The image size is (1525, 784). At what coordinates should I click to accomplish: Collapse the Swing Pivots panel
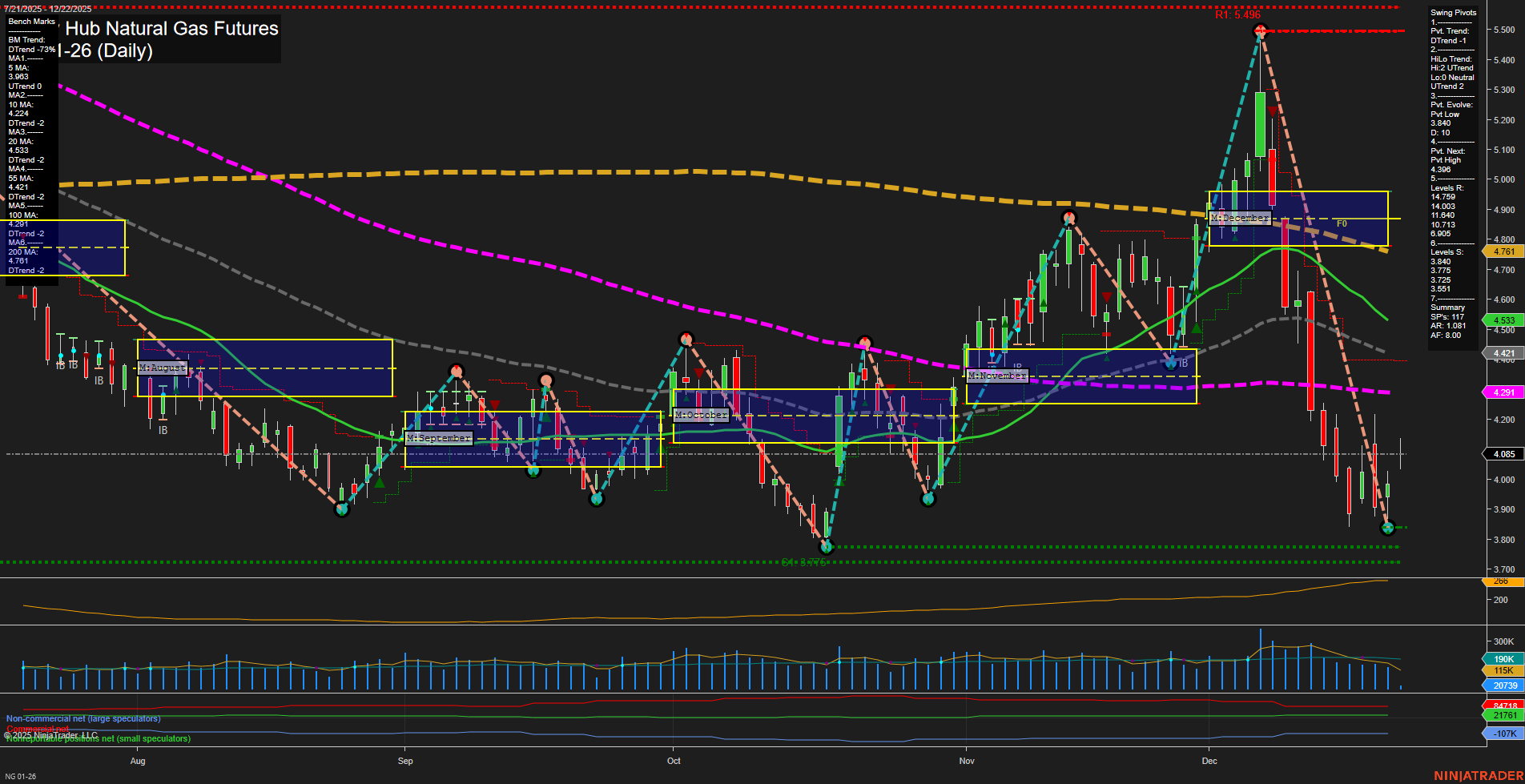click(1451, 12)
